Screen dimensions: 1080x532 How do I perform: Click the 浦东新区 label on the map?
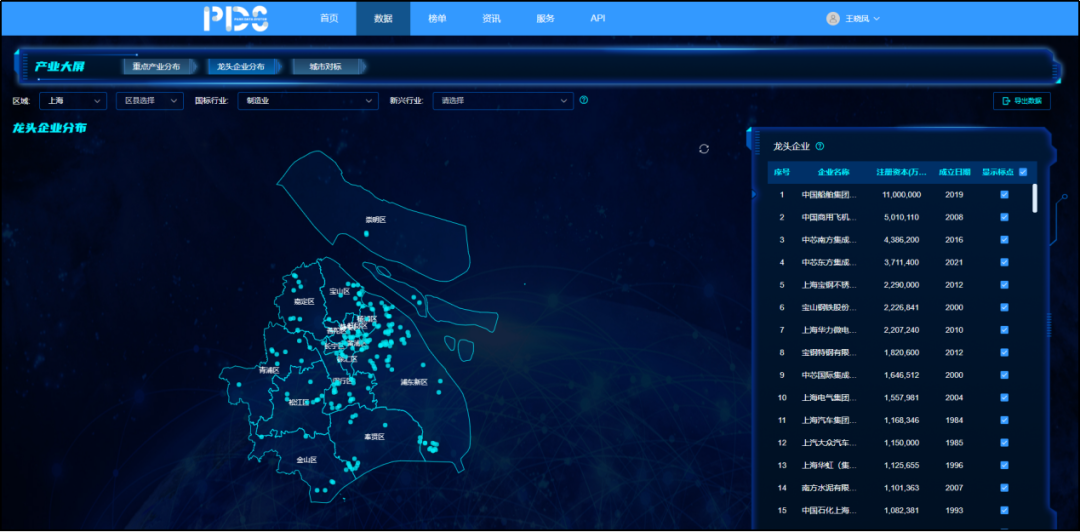pyautogui.click(x=414, y=382)
